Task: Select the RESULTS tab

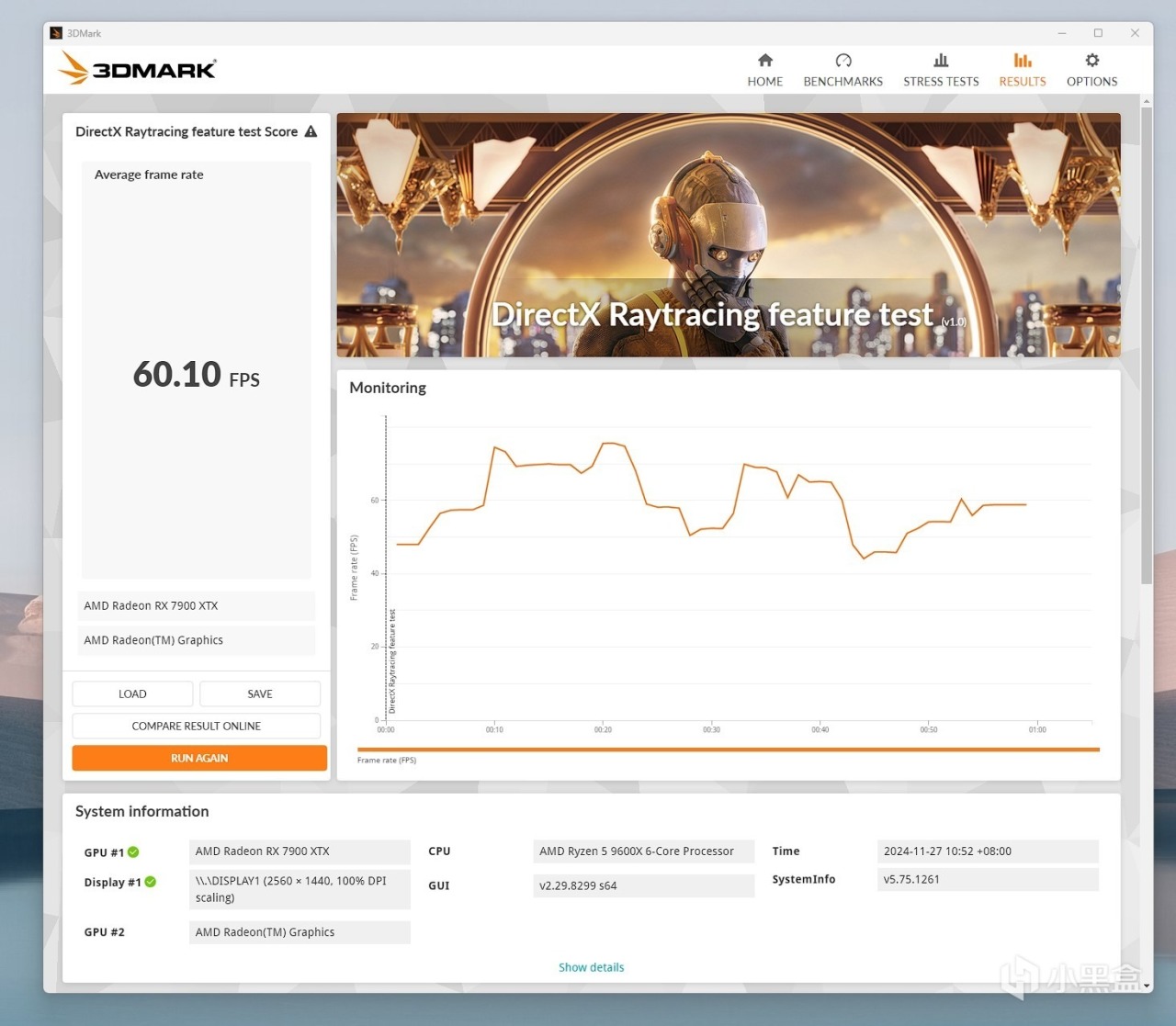Action: coord(1023,70)
